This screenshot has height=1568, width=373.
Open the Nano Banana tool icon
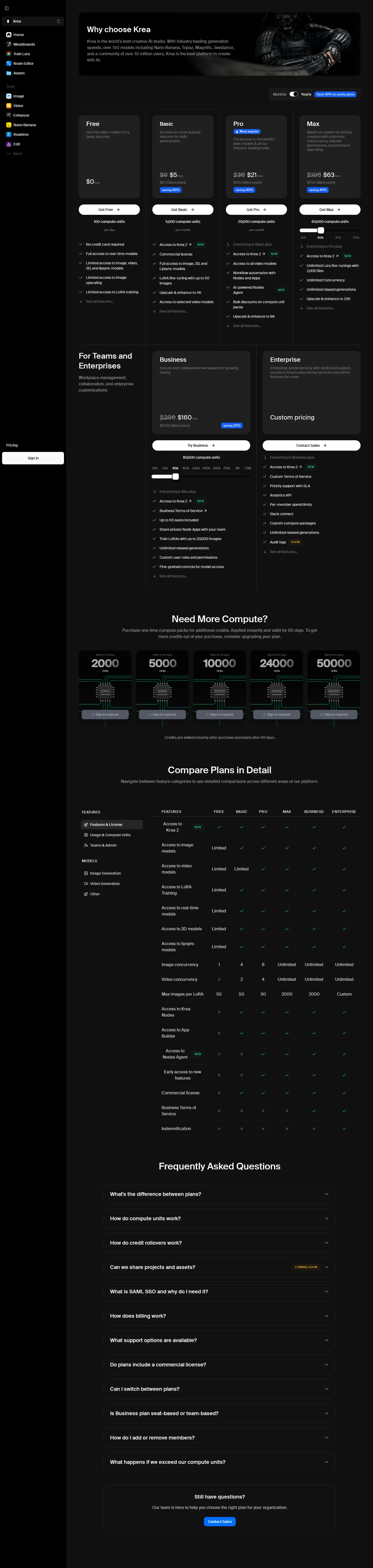[x=9, y=125]
